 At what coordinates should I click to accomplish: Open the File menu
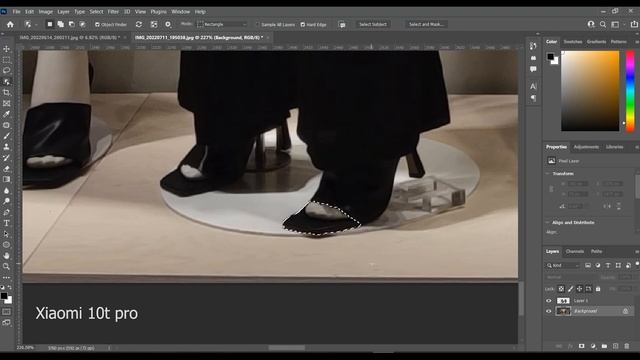[16, 12]
